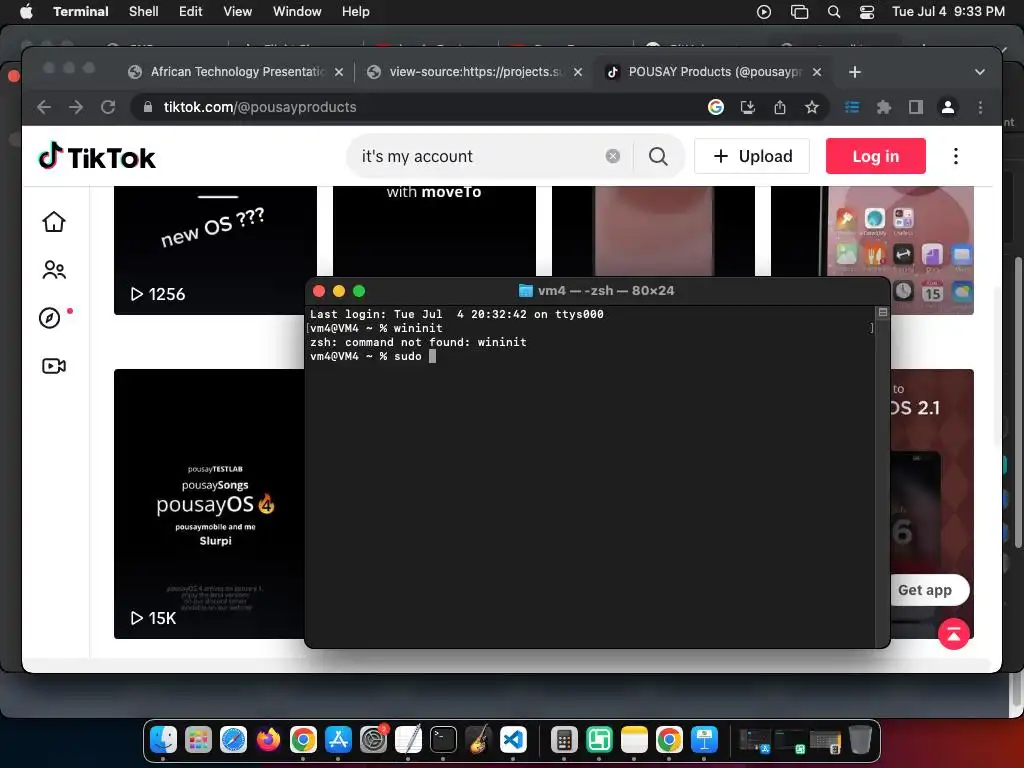Open Firefox from the Dock
The height and width of the screenshot is (768, 1024).
pos(268,740)
